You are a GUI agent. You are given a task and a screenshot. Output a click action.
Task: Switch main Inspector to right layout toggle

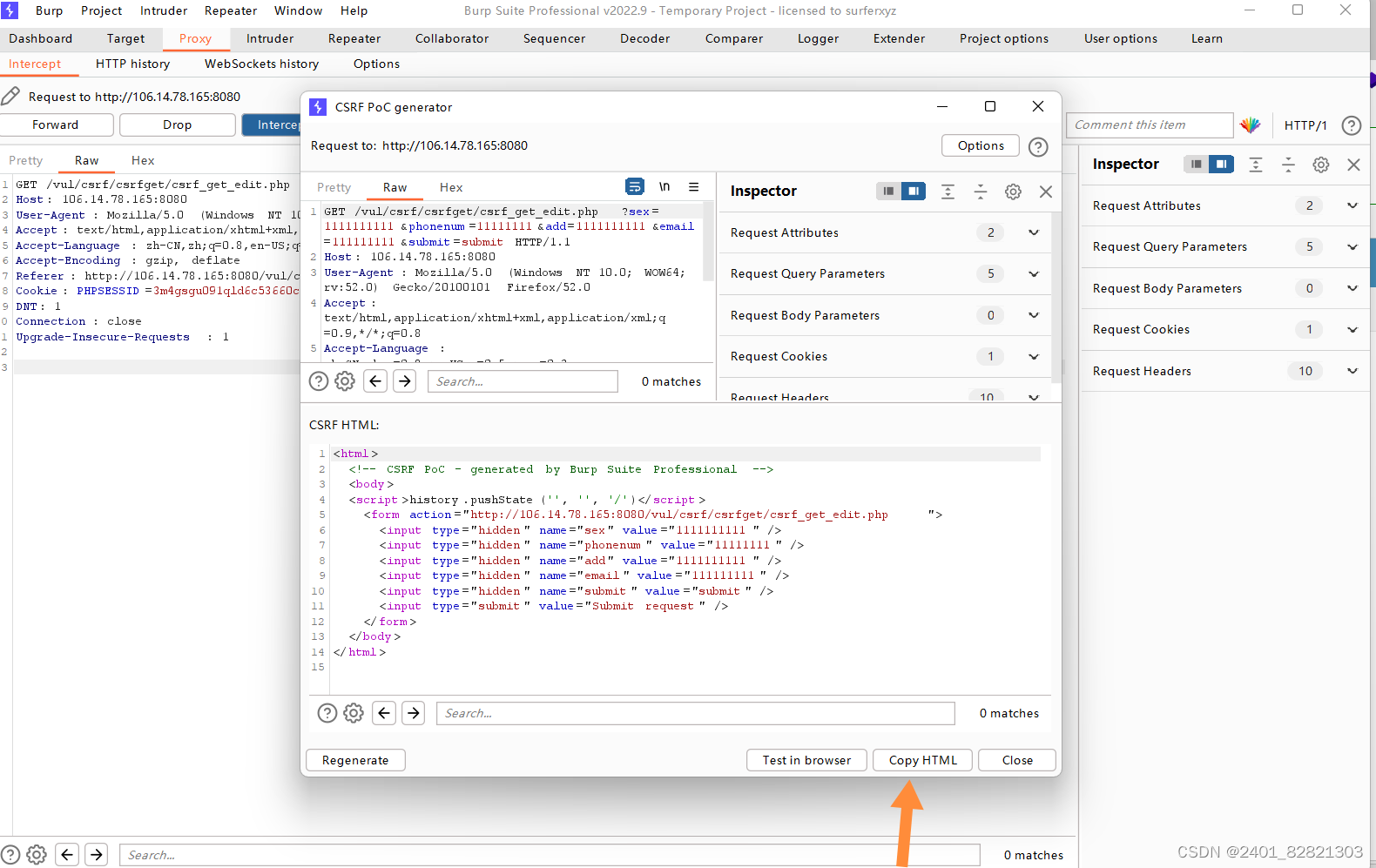pyautogui.click(x=1222, y=164)
